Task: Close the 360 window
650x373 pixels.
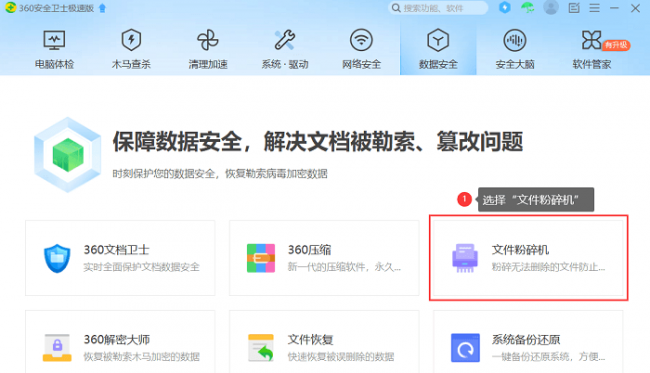Action: click(635, 8)
